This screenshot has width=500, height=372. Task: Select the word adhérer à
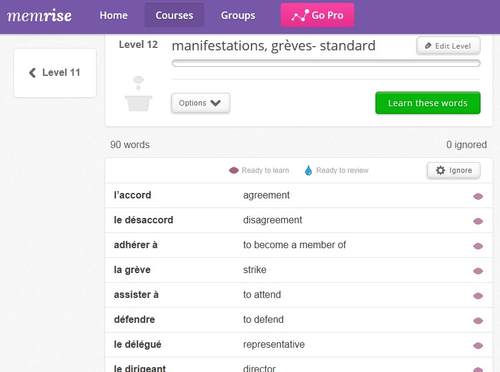pyautogui.click(x=135, y=245)
